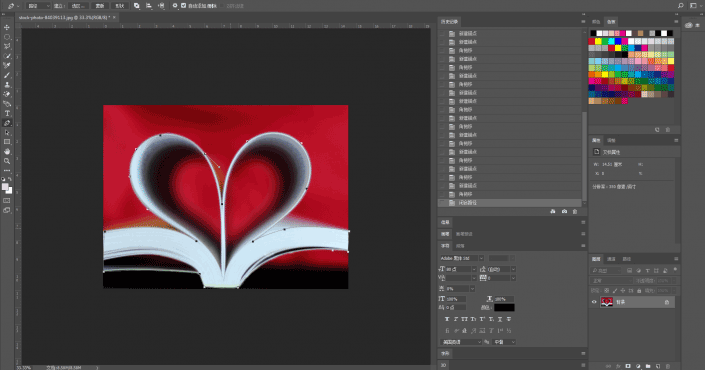Toggle the Auto Add/Delete checkbox in options bar

point(183,6)
